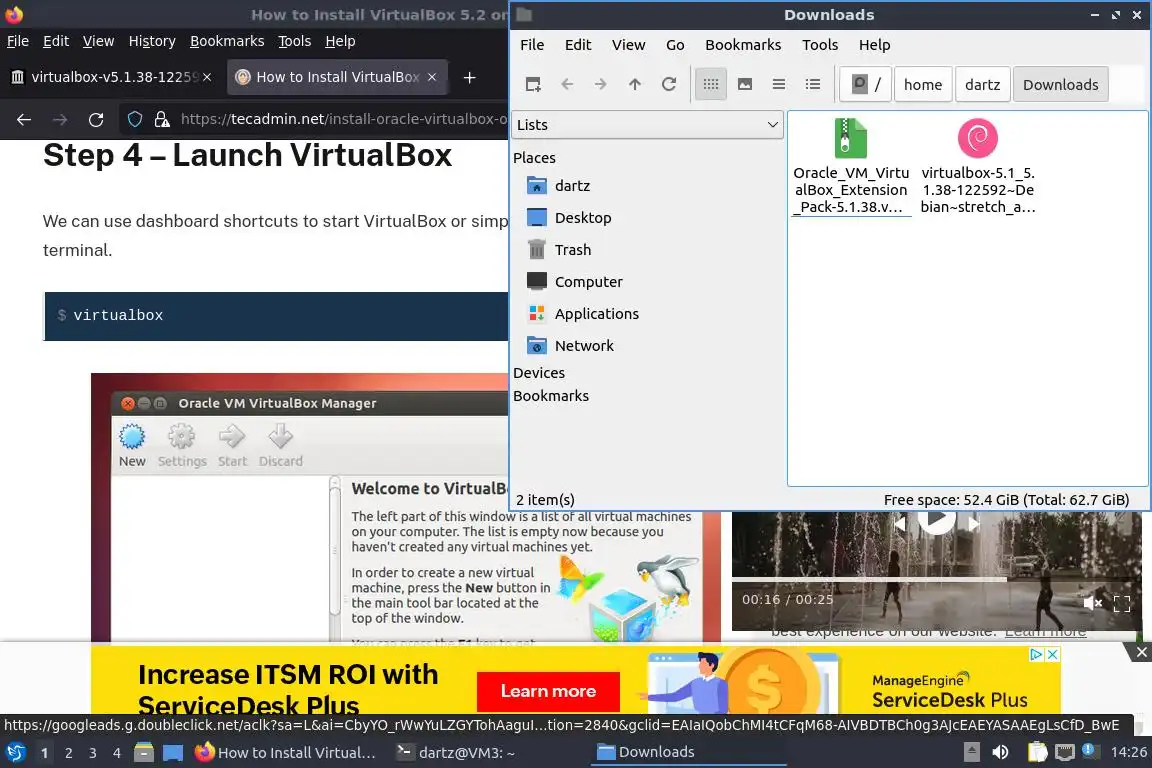Select the root path button

tap(866, 85)
